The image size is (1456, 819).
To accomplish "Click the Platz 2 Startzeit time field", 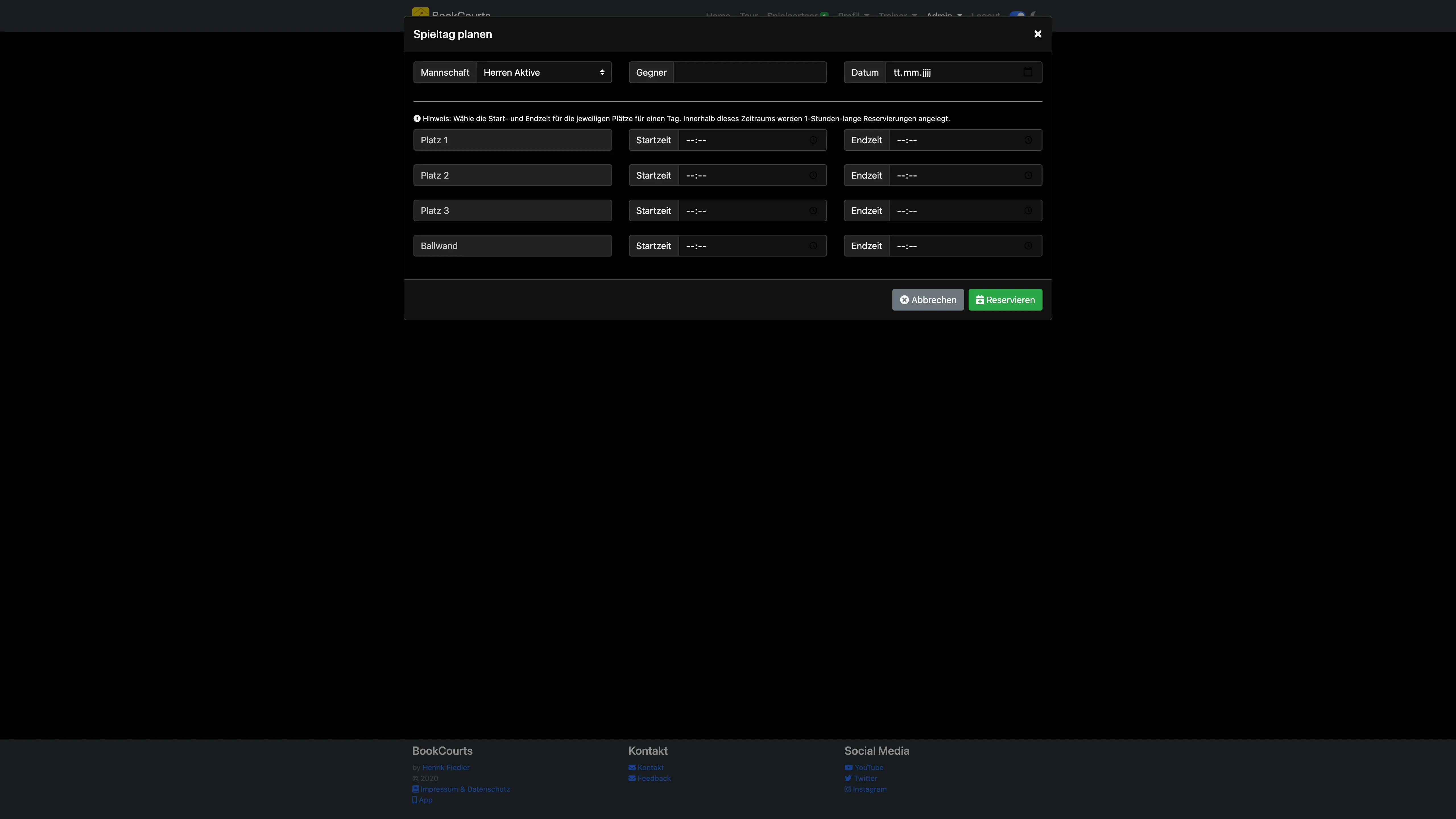I will (x=752, y=175).
